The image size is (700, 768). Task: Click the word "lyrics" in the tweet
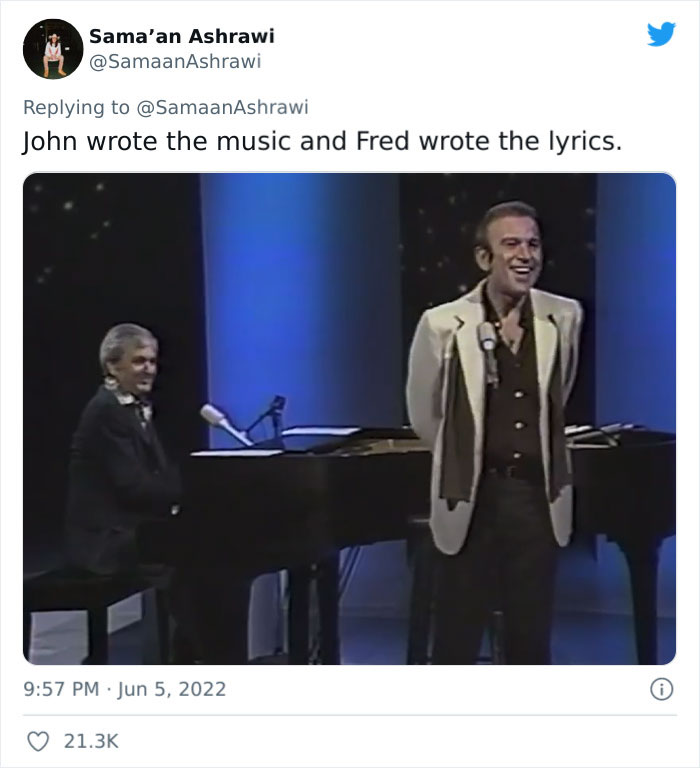click(x=585, y=141)
